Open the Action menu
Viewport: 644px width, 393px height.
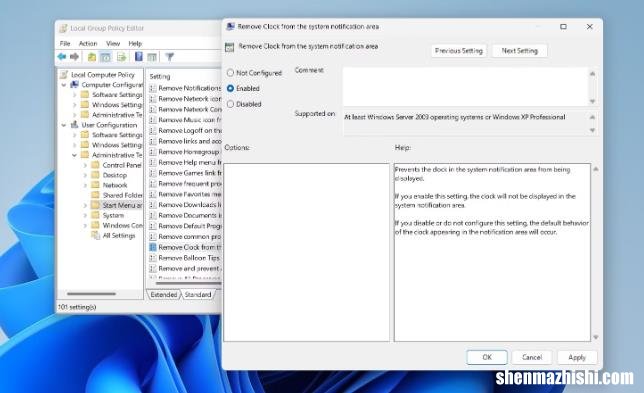[88, 43]
